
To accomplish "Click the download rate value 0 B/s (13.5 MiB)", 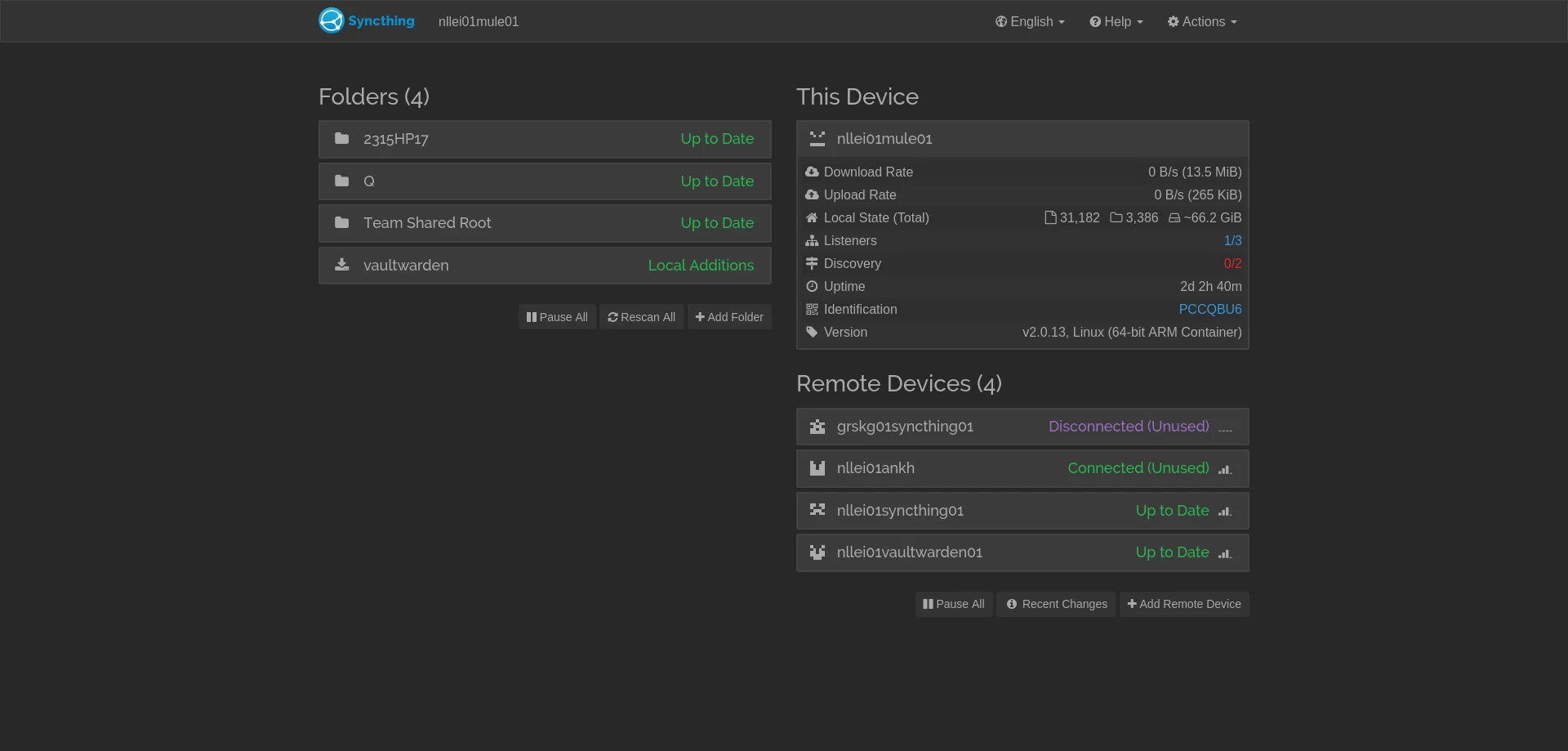I will pyautogui.click(x=1195, y=172).
